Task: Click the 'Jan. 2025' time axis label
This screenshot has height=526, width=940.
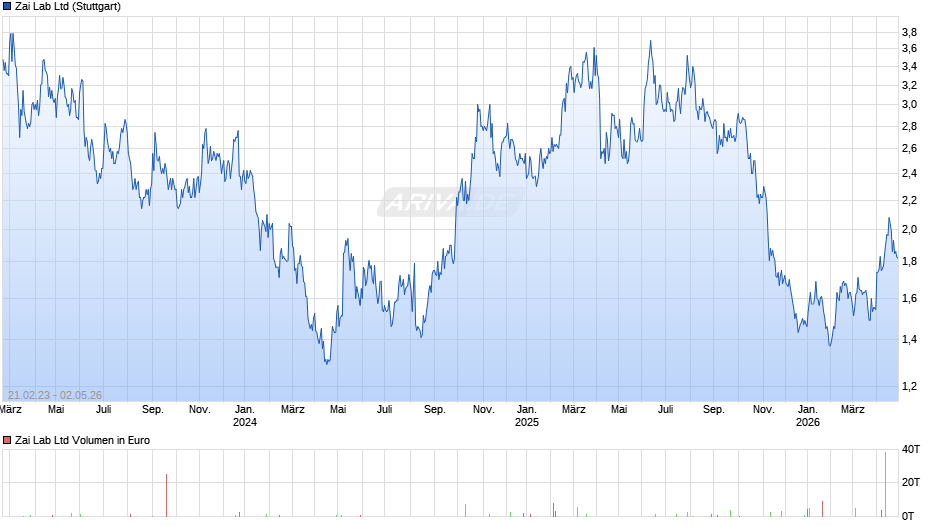Action: 526,416
